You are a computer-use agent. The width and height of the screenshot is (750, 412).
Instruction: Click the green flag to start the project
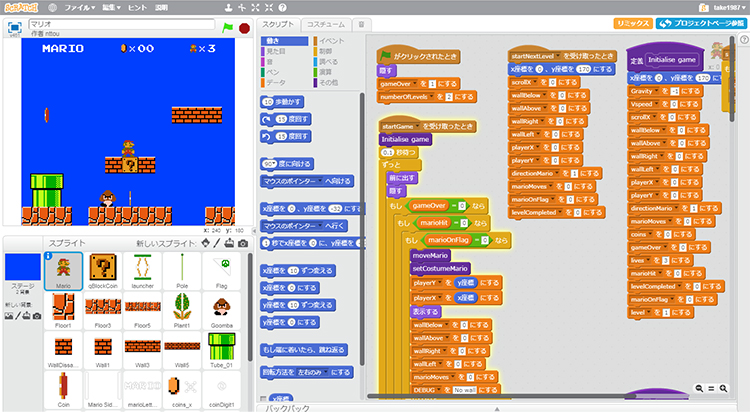[227, 27]
